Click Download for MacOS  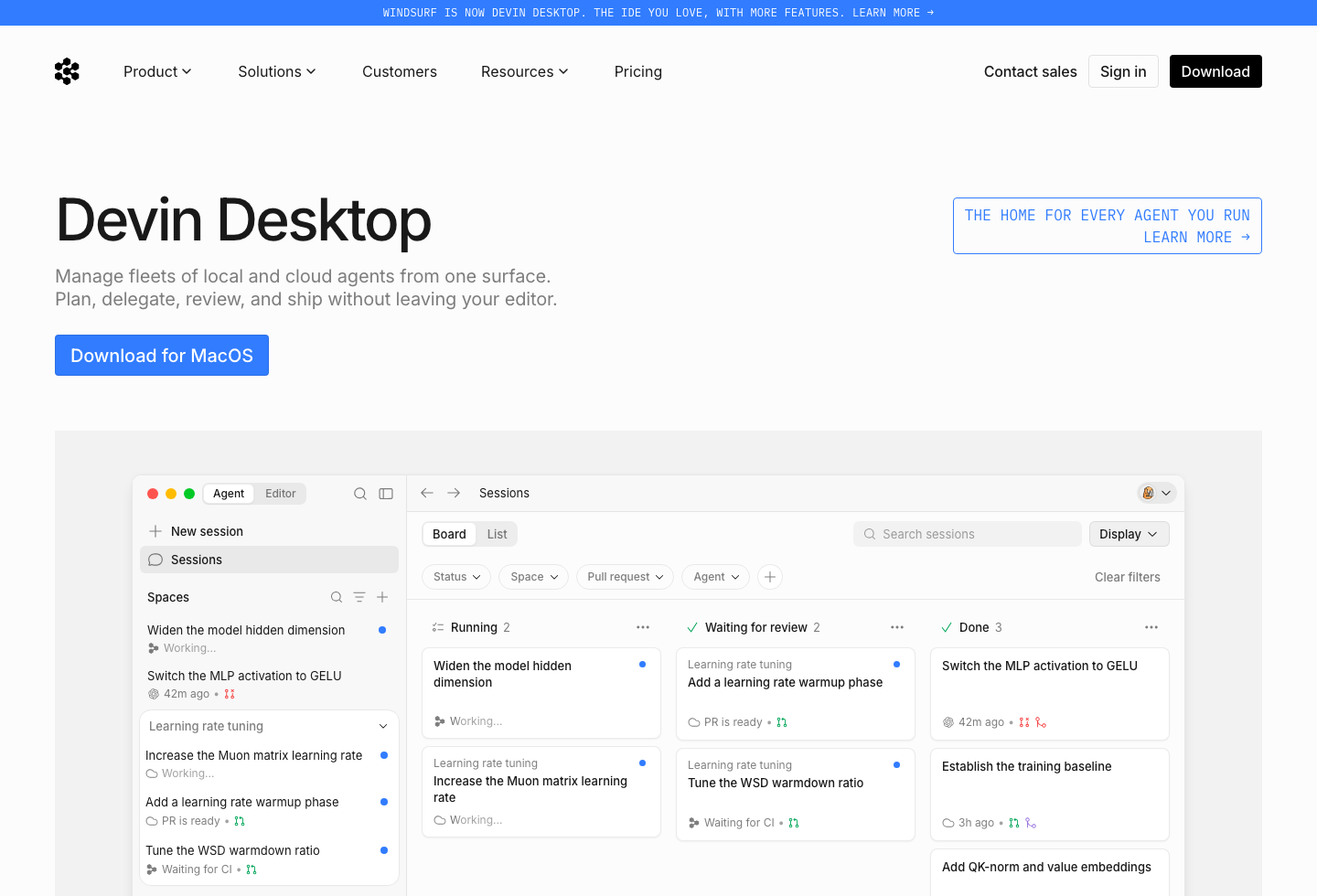162,356
